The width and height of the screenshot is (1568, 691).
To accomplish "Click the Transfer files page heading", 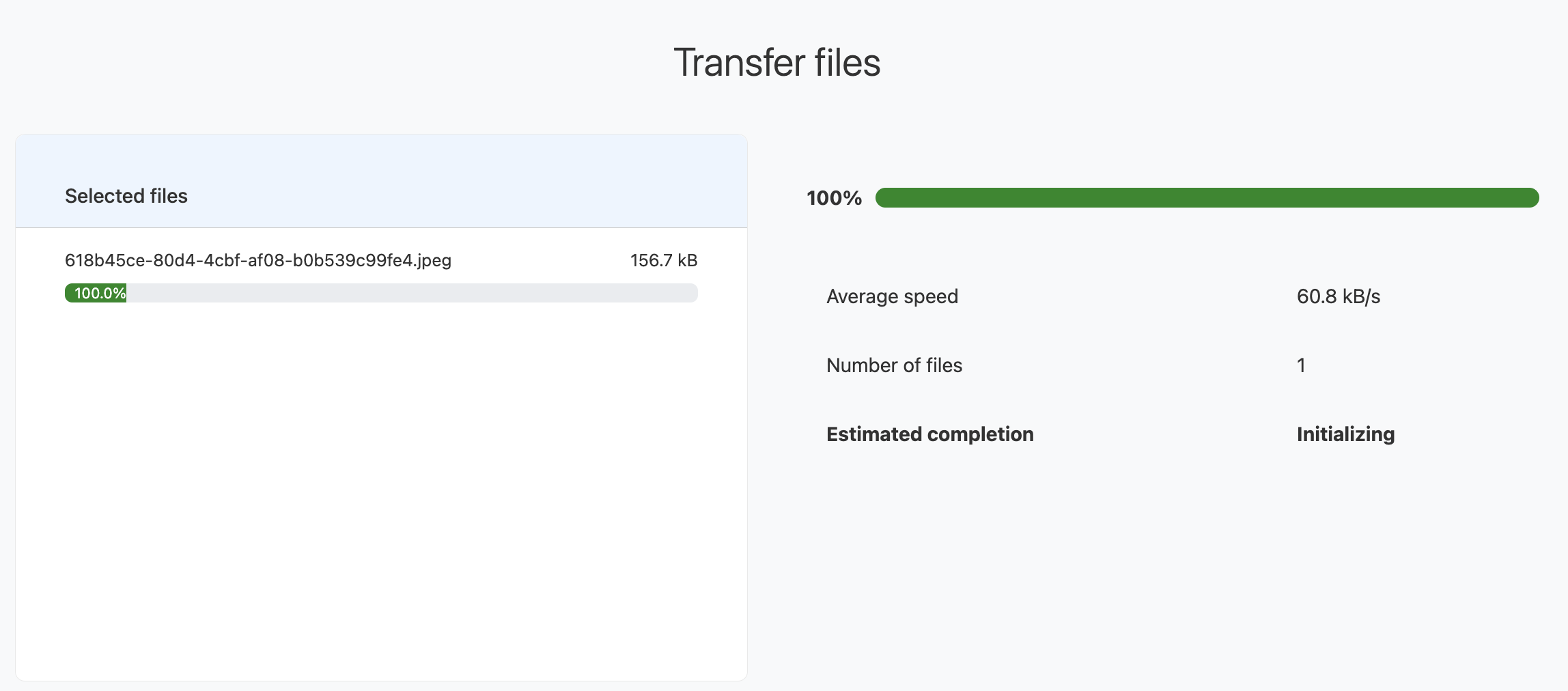I will coord(776,63).
